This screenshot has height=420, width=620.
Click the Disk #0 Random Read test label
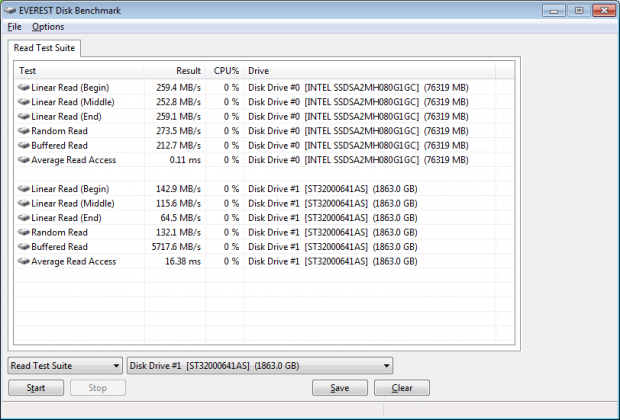coord(59,131)
